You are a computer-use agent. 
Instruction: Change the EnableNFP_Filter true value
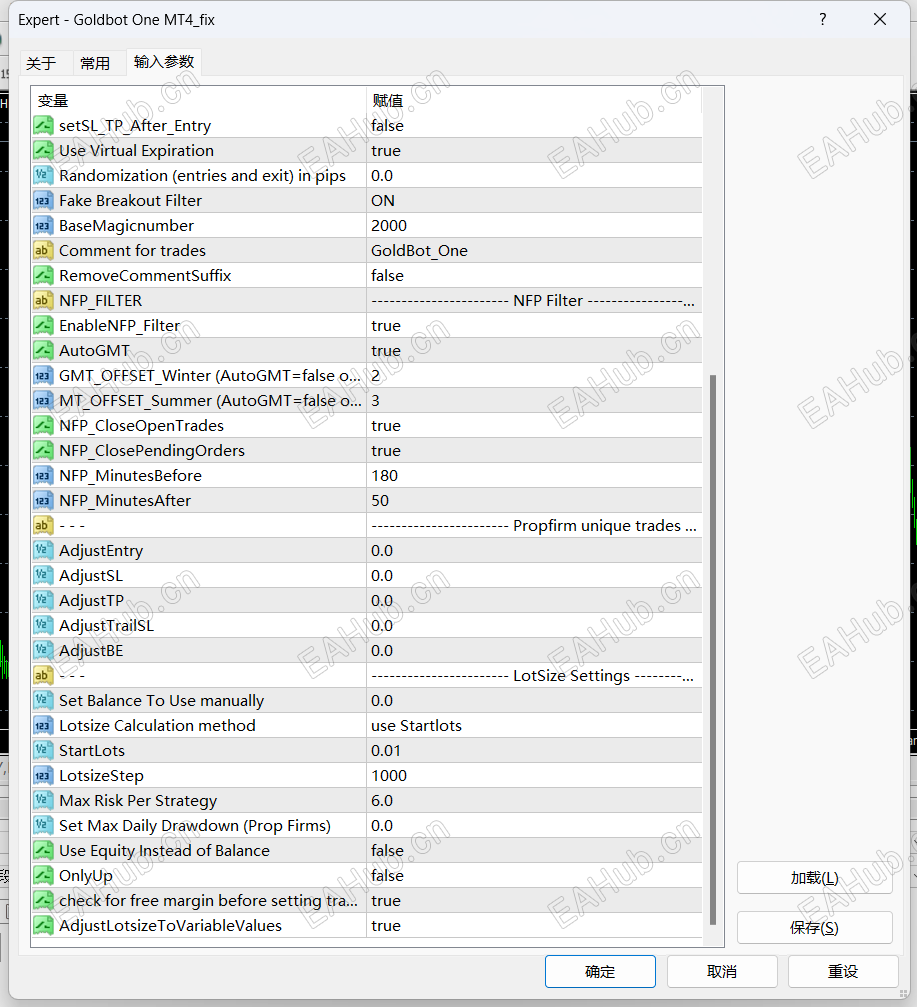pyautogui.click(x=534, y=326)
